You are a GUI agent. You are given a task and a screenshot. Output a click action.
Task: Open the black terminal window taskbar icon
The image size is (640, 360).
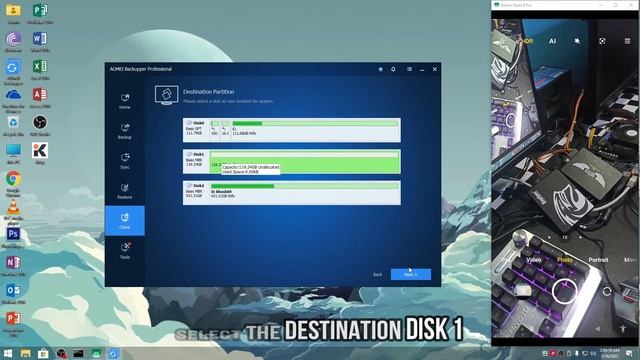pyautogui.click(x=78, y=353)
